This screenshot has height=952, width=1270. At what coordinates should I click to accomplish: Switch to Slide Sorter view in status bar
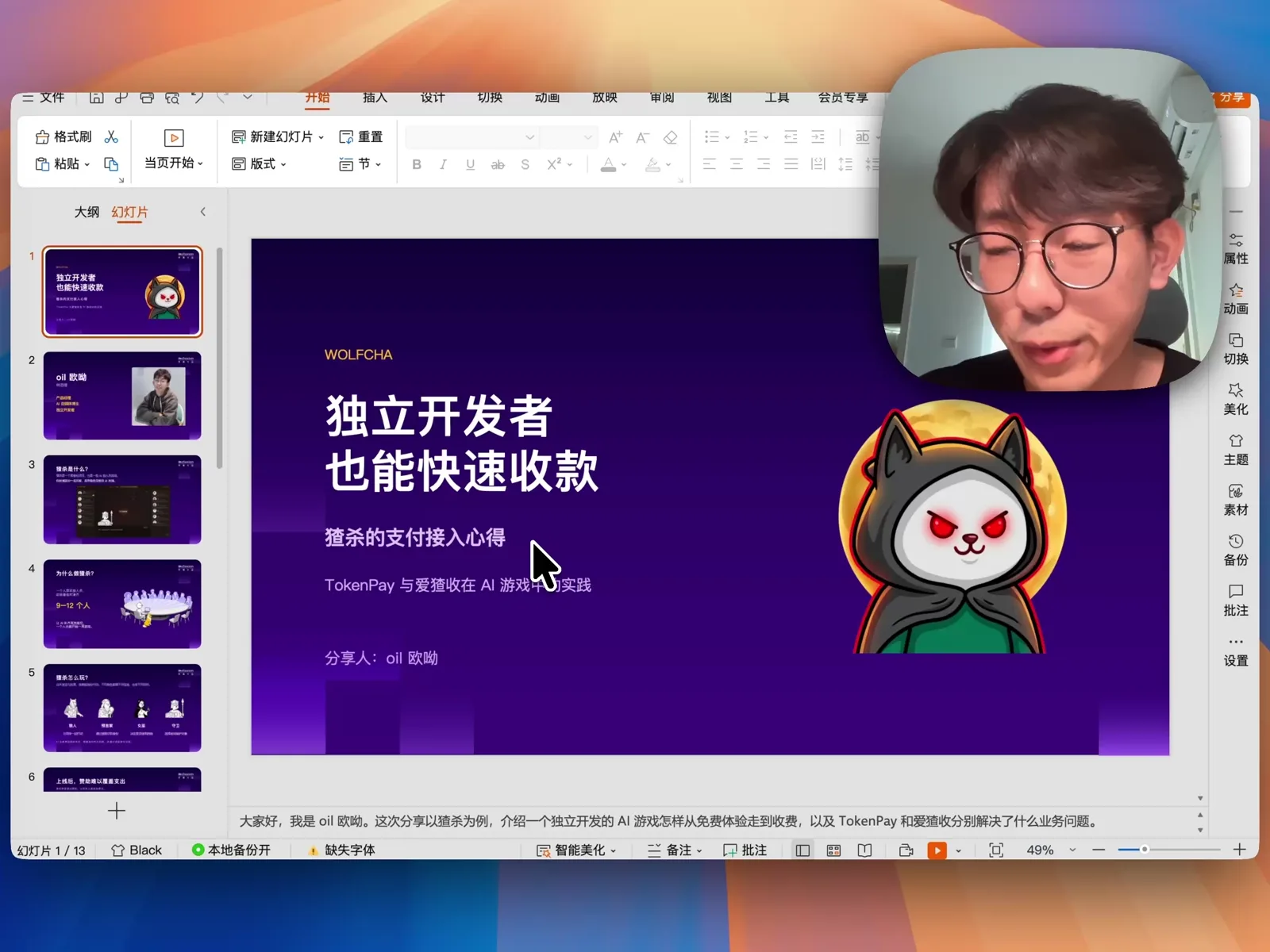[x=833, y=850]
